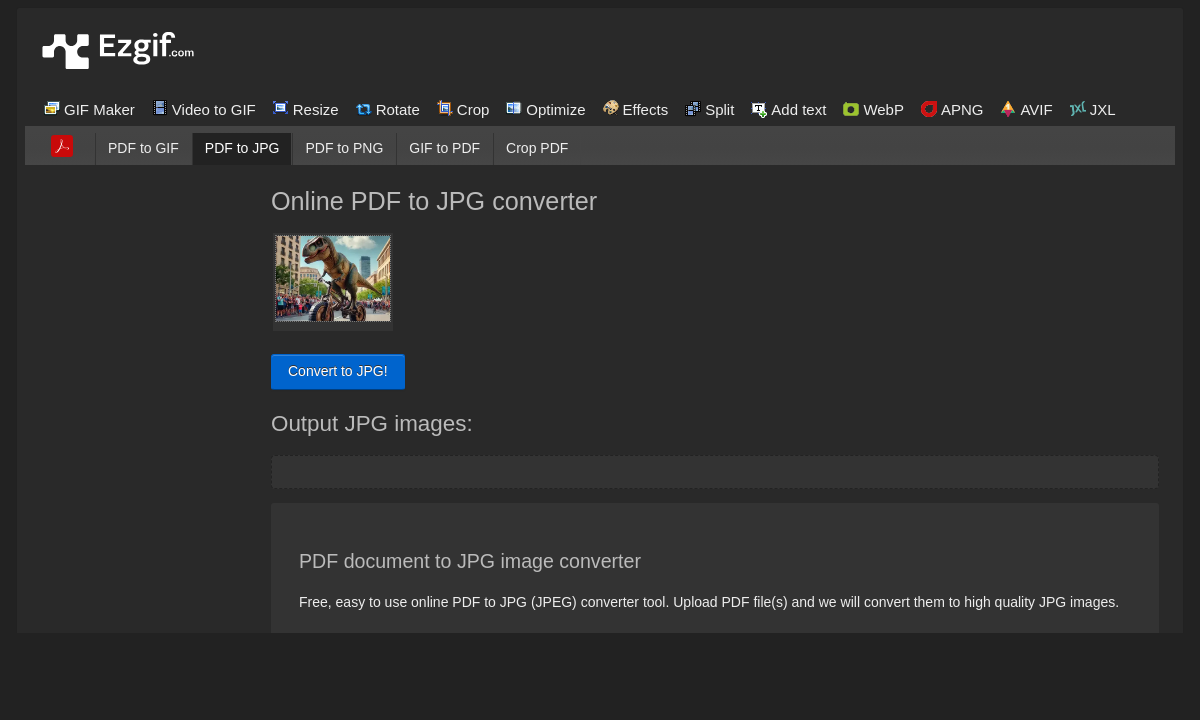Select the GIF Maker tool icon
The height and width of the screenshot is (720, 1200).
51,107
